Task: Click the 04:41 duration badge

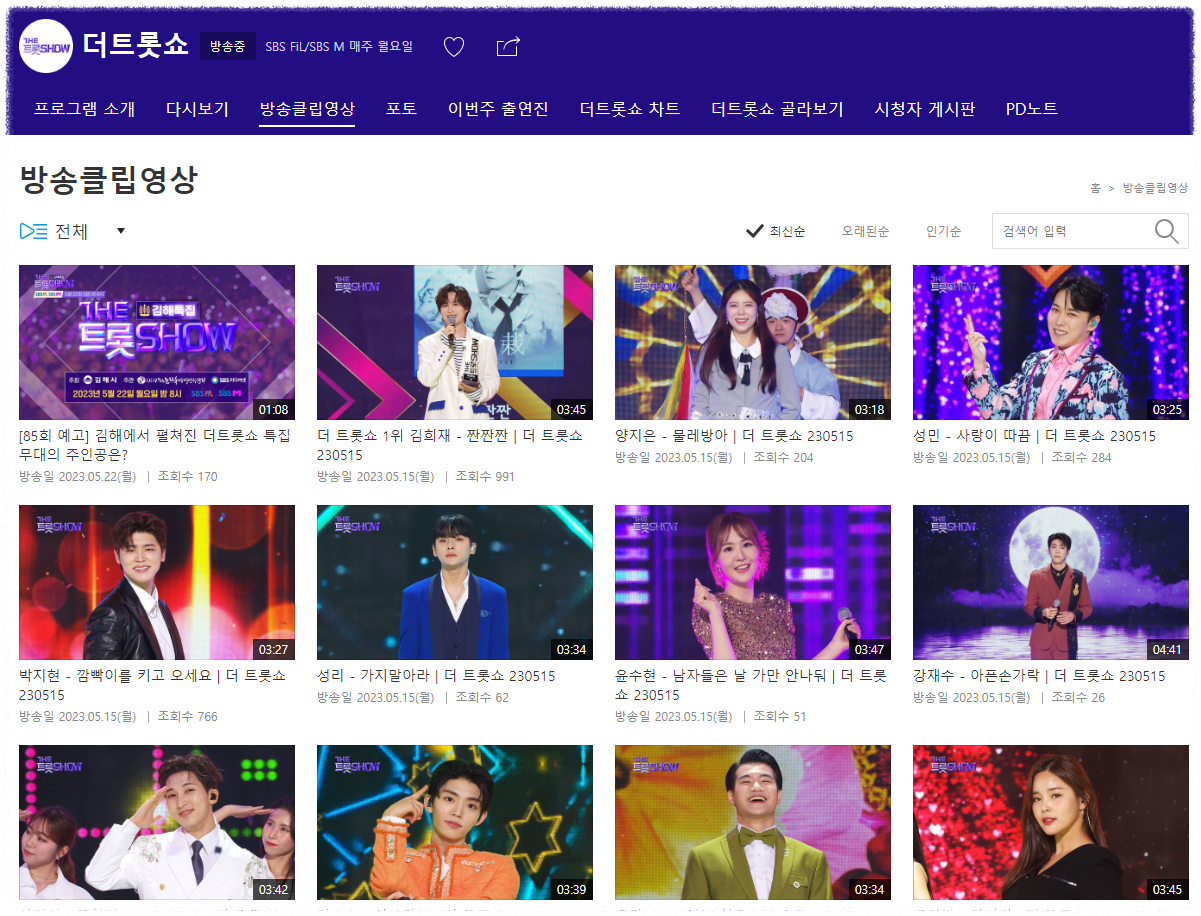Action: (1167, 649)
